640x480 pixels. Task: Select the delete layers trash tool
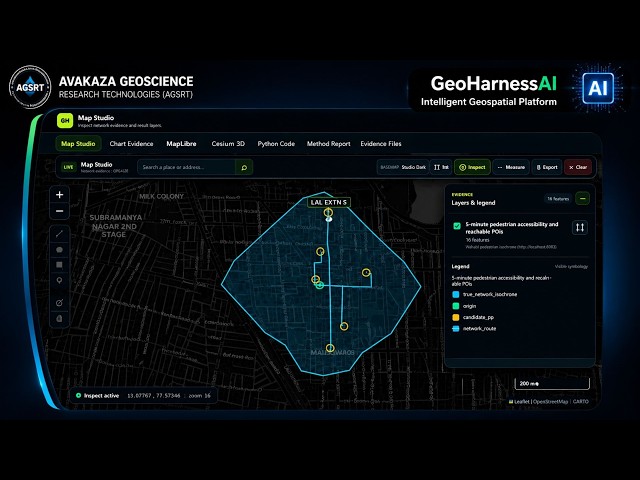(x=59, y=318)
